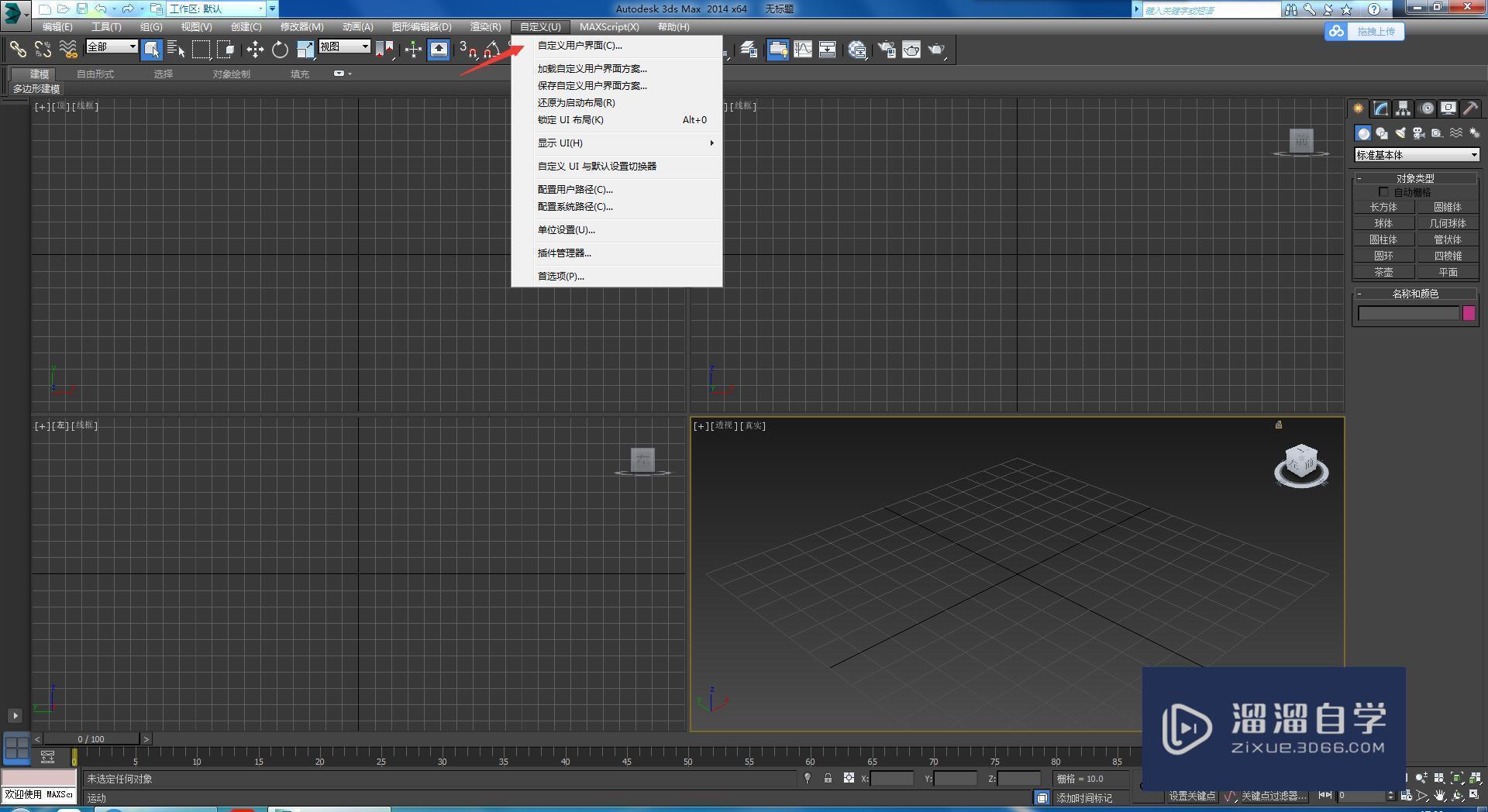Select 首选项(P)... menu entry

click(x=561, y=277)
